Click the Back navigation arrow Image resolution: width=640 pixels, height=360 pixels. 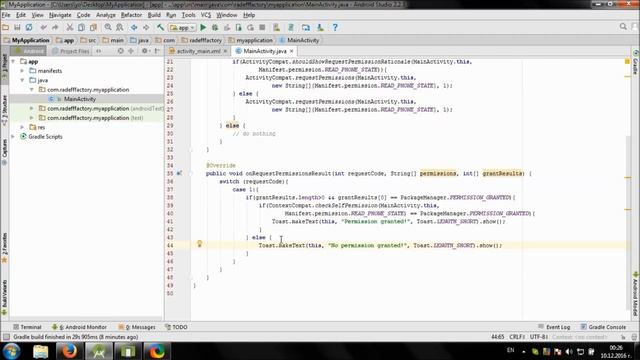pyautogui.click(x=134, y=28)
